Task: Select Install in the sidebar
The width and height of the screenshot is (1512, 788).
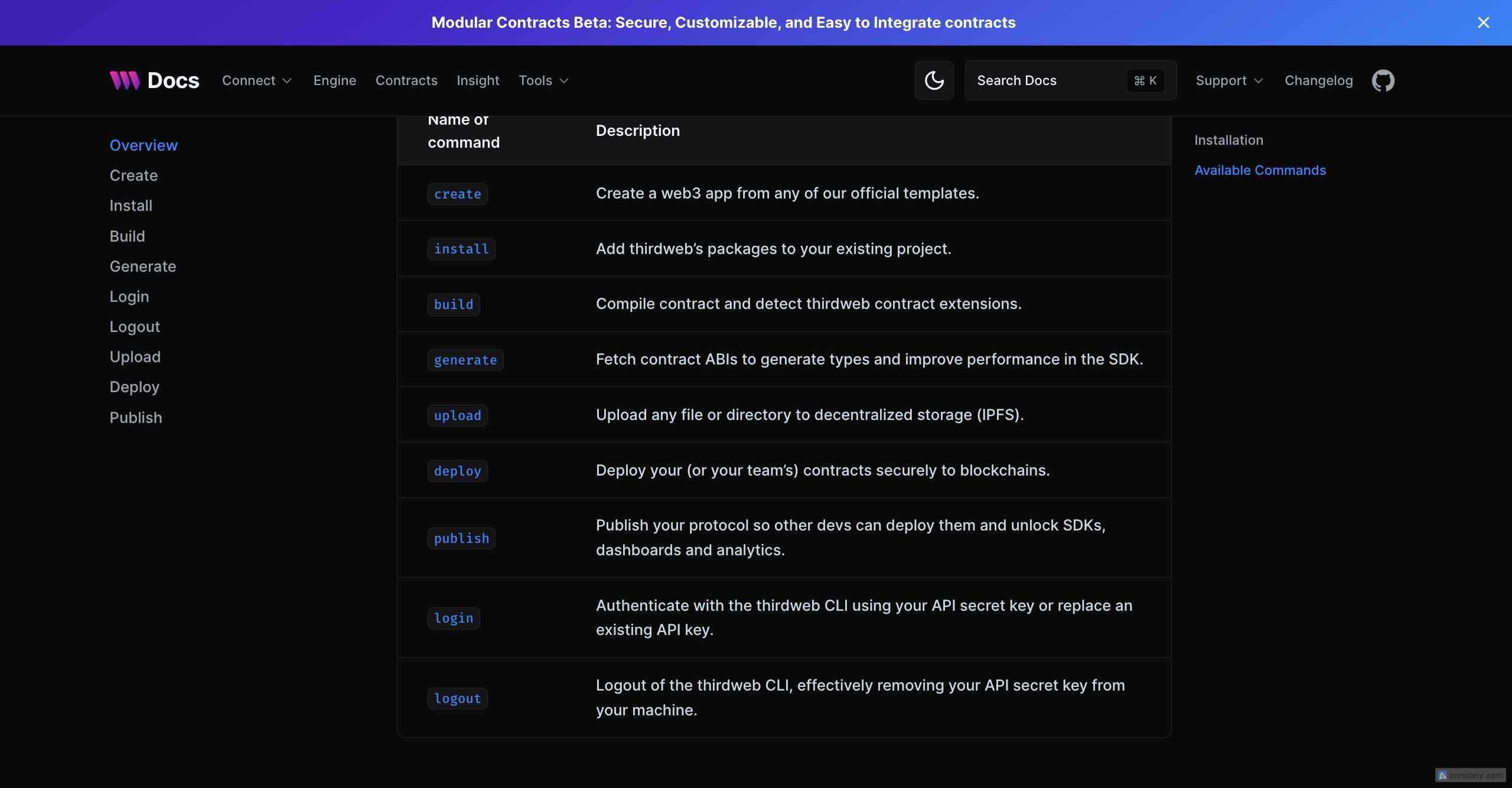Action: tap(131, 206)
